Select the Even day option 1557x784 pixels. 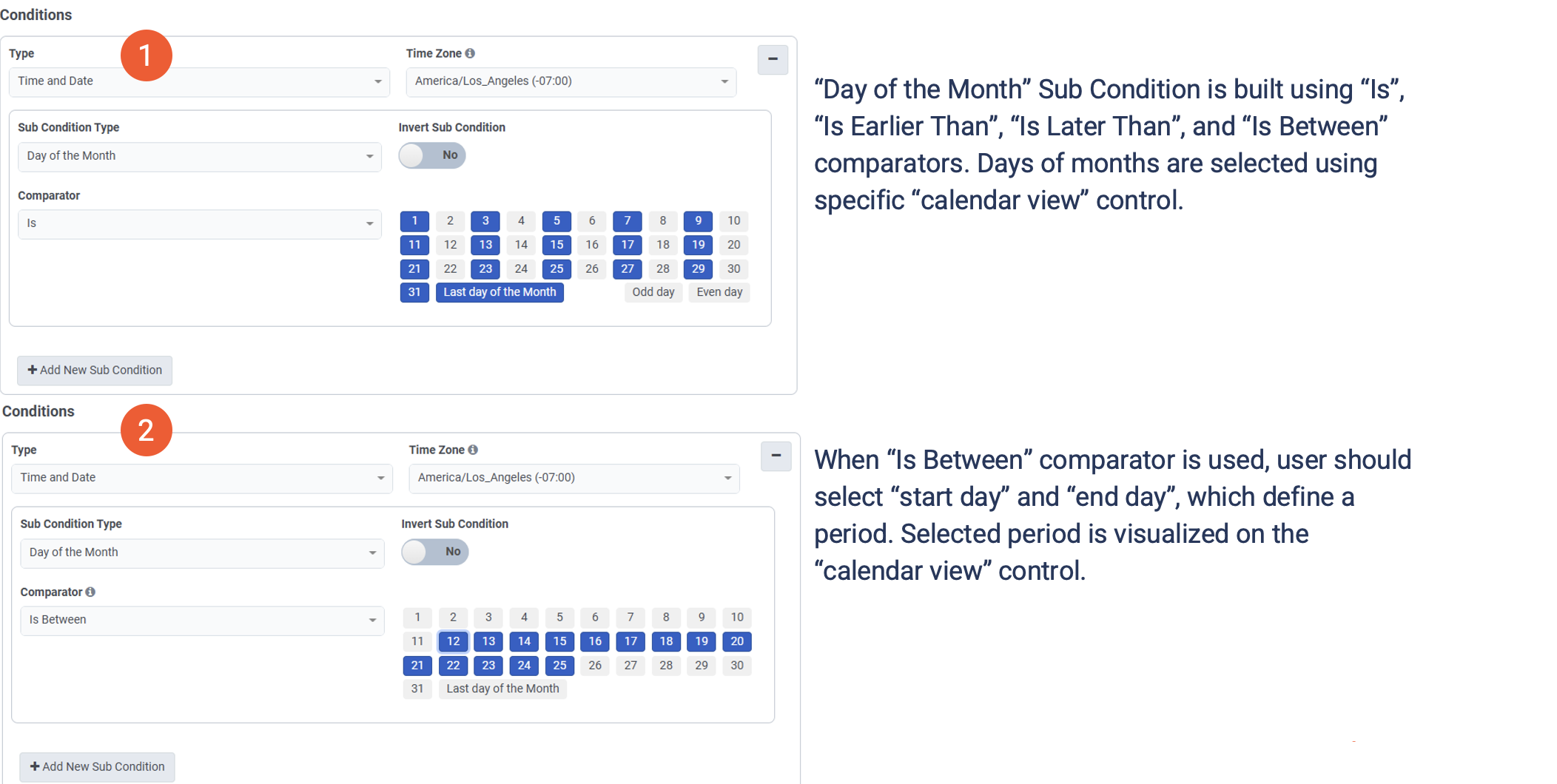(x=719, y=292)
